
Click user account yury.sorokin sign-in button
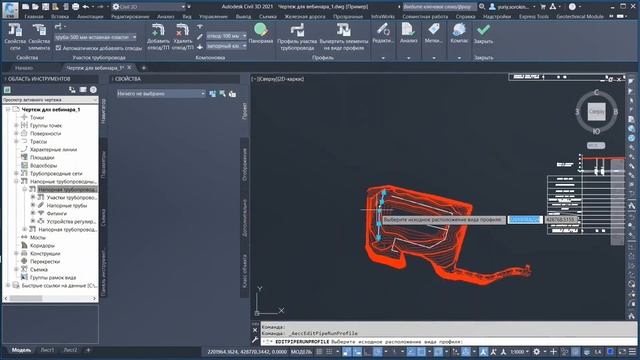tap(513, 7)
